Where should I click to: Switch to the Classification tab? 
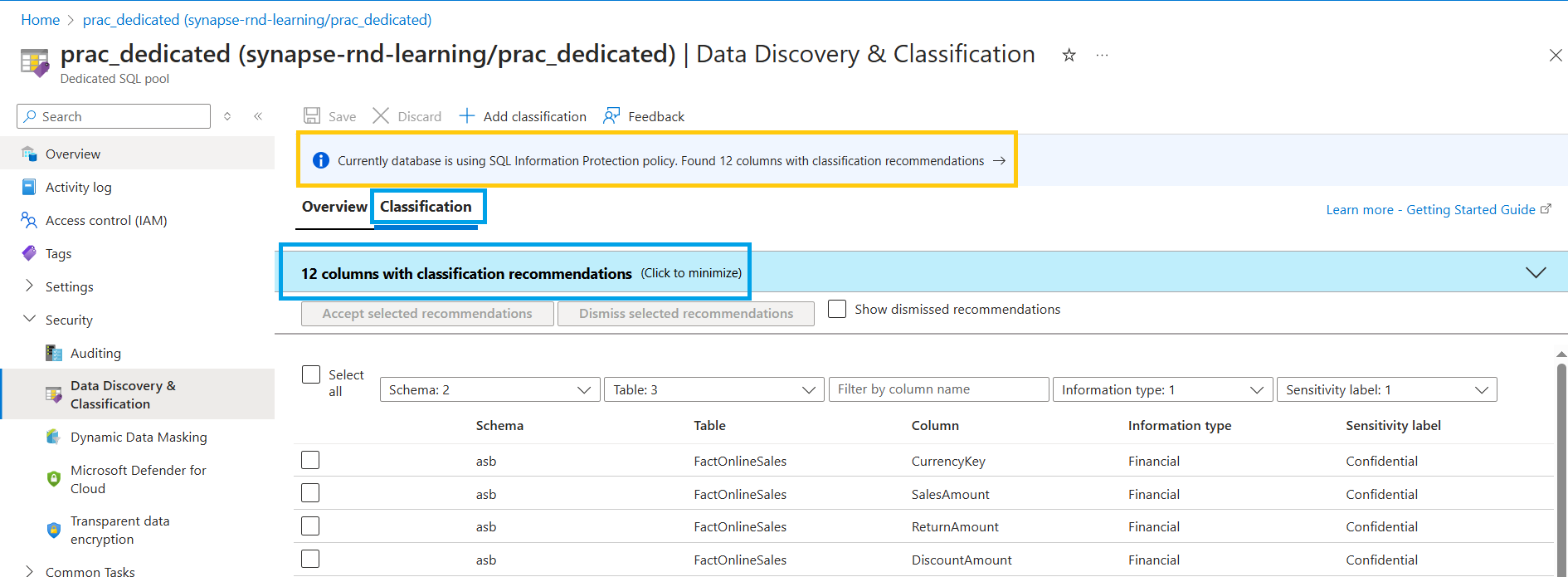426,207
